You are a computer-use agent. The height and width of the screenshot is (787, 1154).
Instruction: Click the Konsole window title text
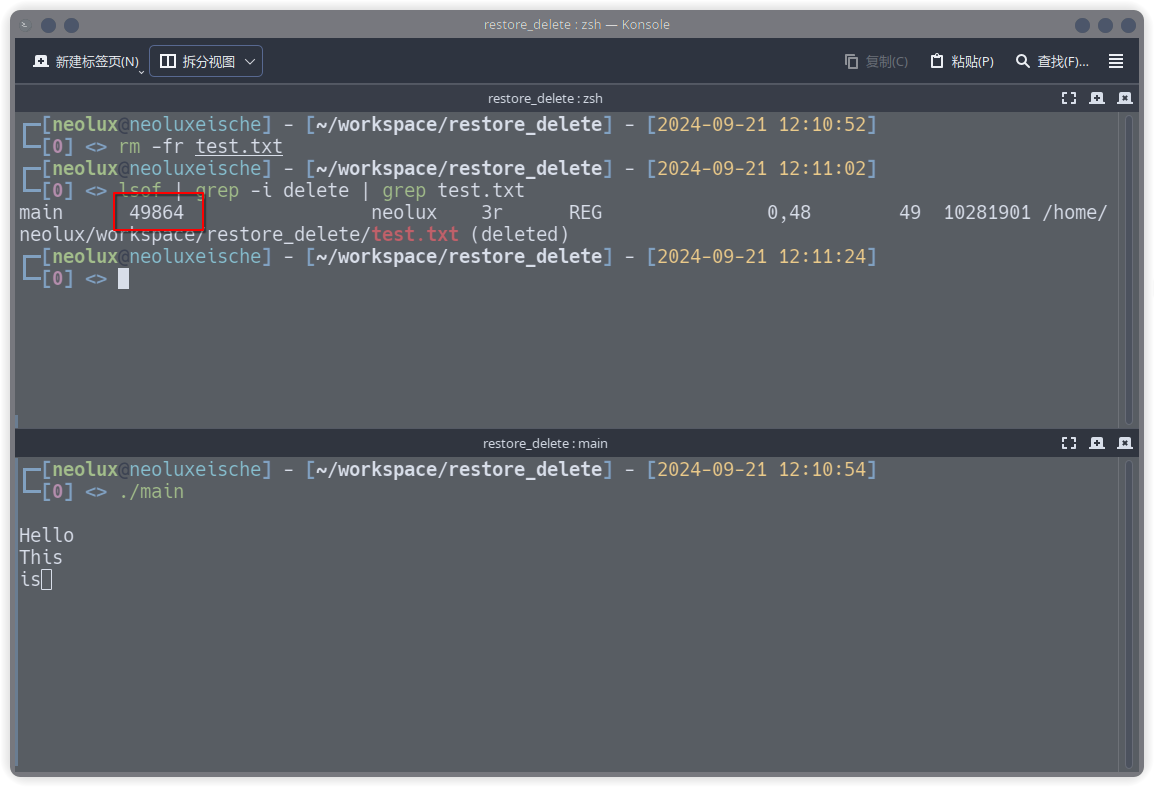pyautogui.click(x=576, y=25)
